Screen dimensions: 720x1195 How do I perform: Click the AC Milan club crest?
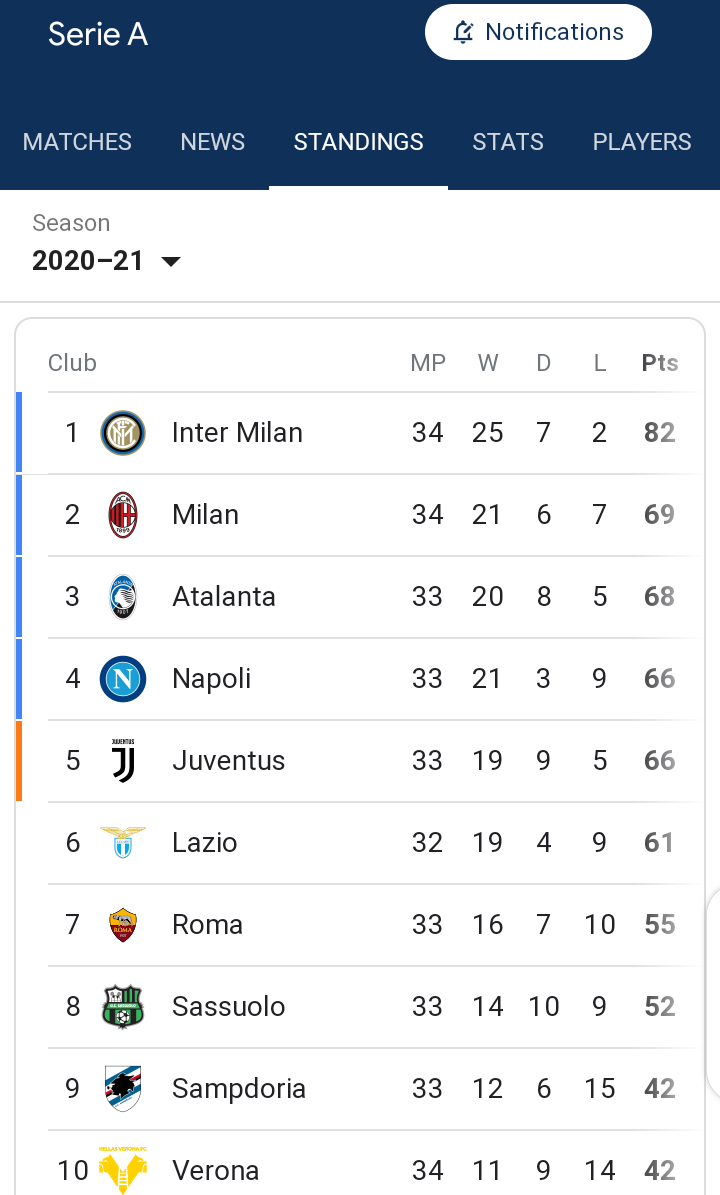[x=123, y=515]
